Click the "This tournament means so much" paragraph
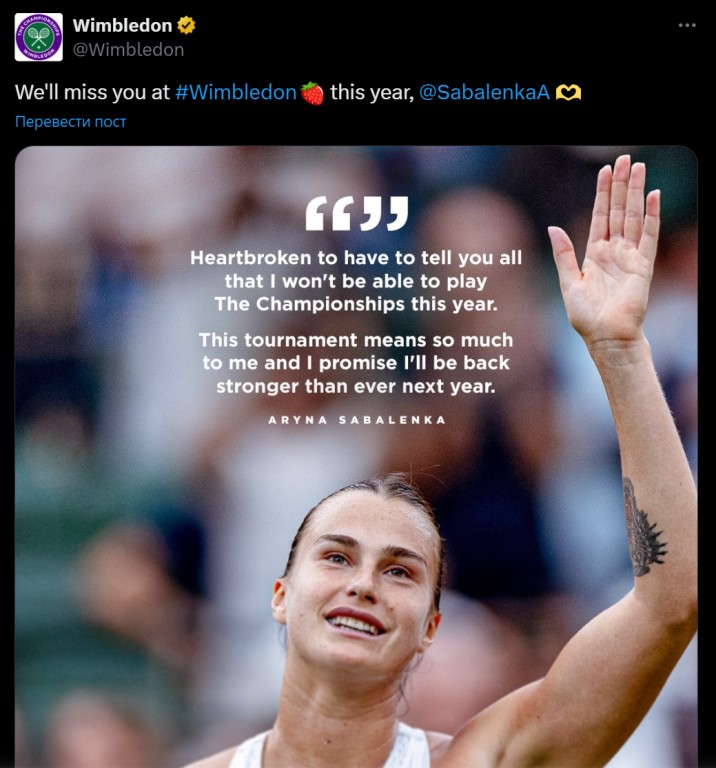The image size is (716, 768). 356,363
